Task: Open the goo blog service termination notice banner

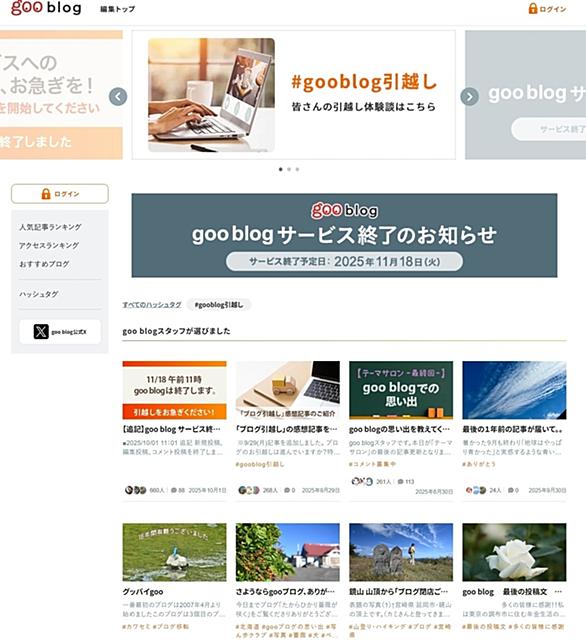Action: coord(344,236)
